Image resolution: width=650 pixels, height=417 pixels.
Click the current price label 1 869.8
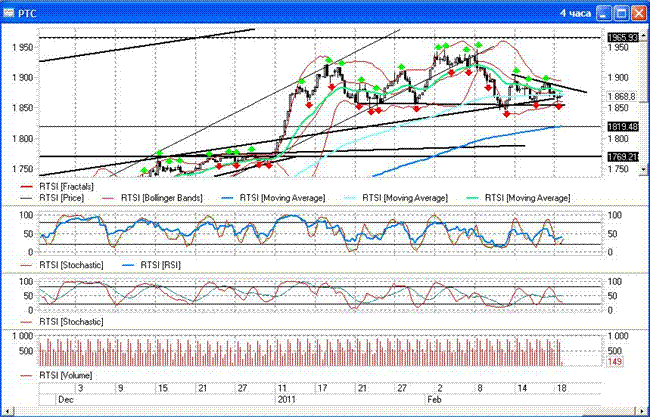pos(621,97)
